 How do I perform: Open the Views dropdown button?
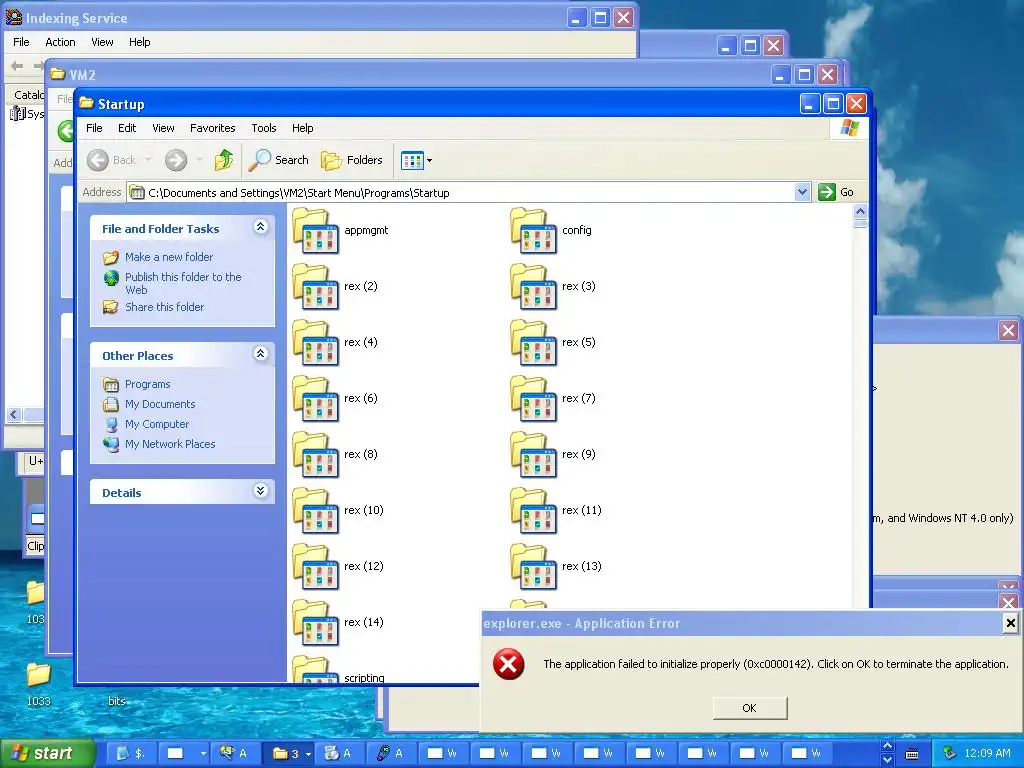point(417,160)
